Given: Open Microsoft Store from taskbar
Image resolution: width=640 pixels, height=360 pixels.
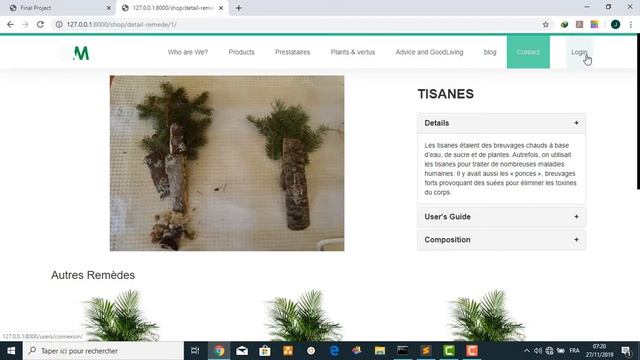Looking at the screenshot, I should click(265, 351).
